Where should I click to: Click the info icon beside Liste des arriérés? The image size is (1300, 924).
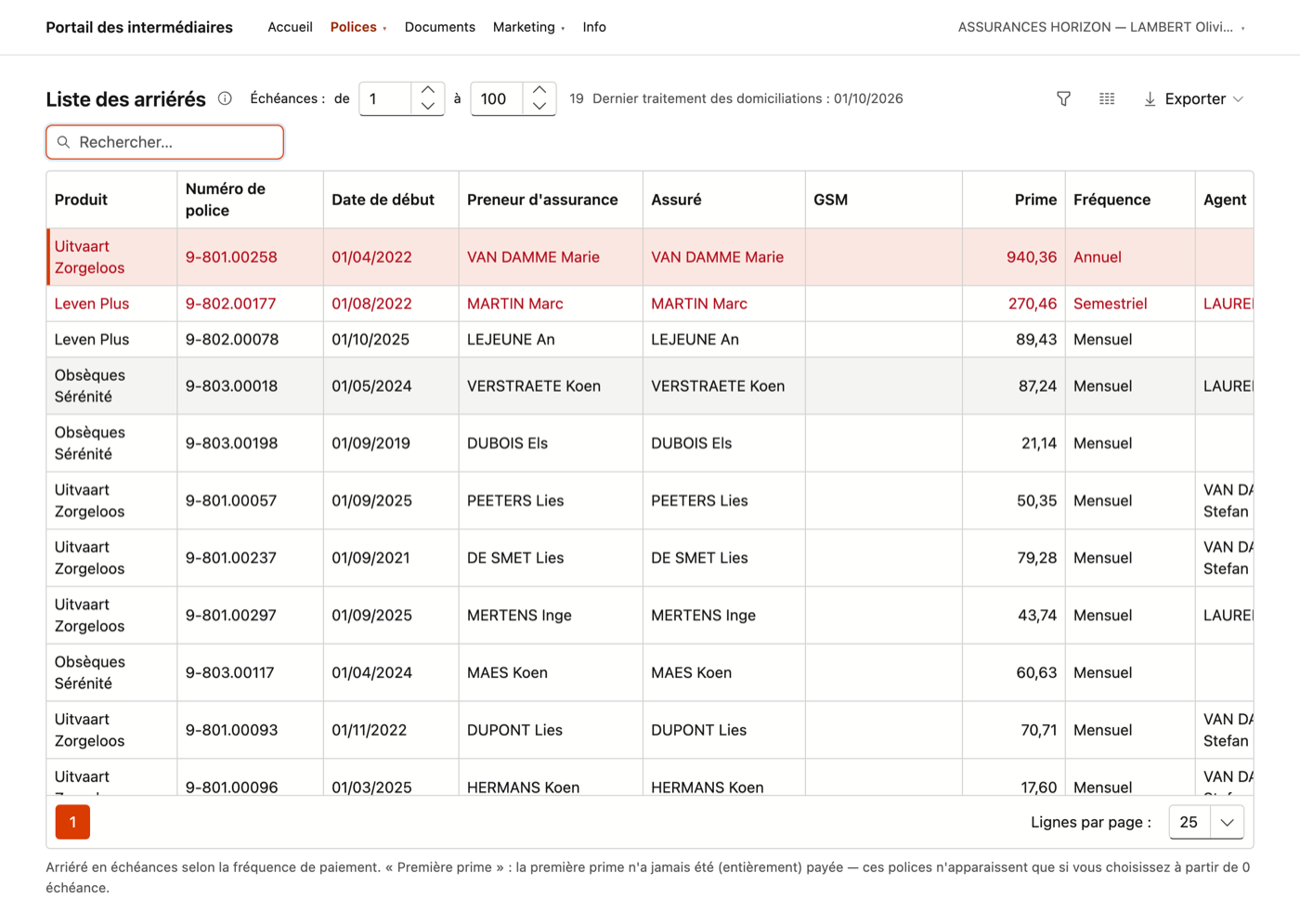click(225, 98)
